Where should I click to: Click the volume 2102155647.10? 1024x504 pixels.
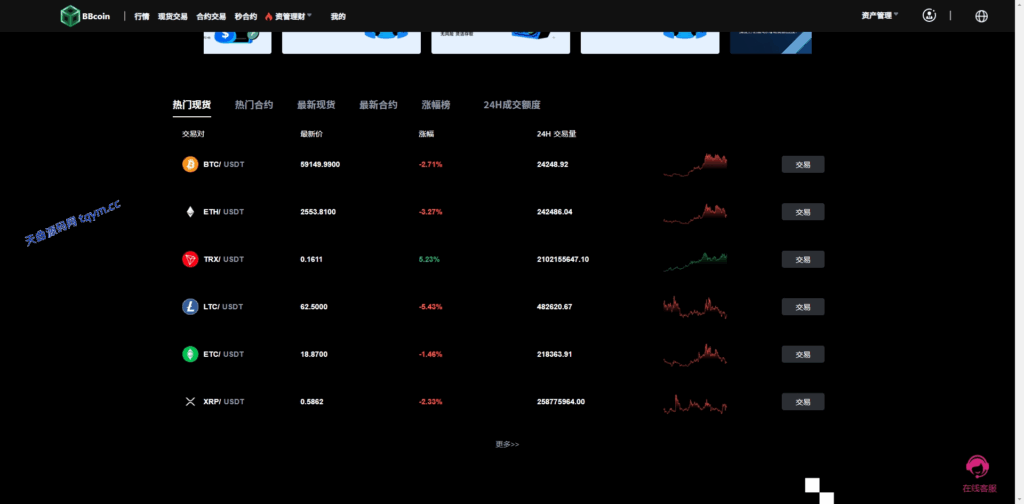click(563, 259)
